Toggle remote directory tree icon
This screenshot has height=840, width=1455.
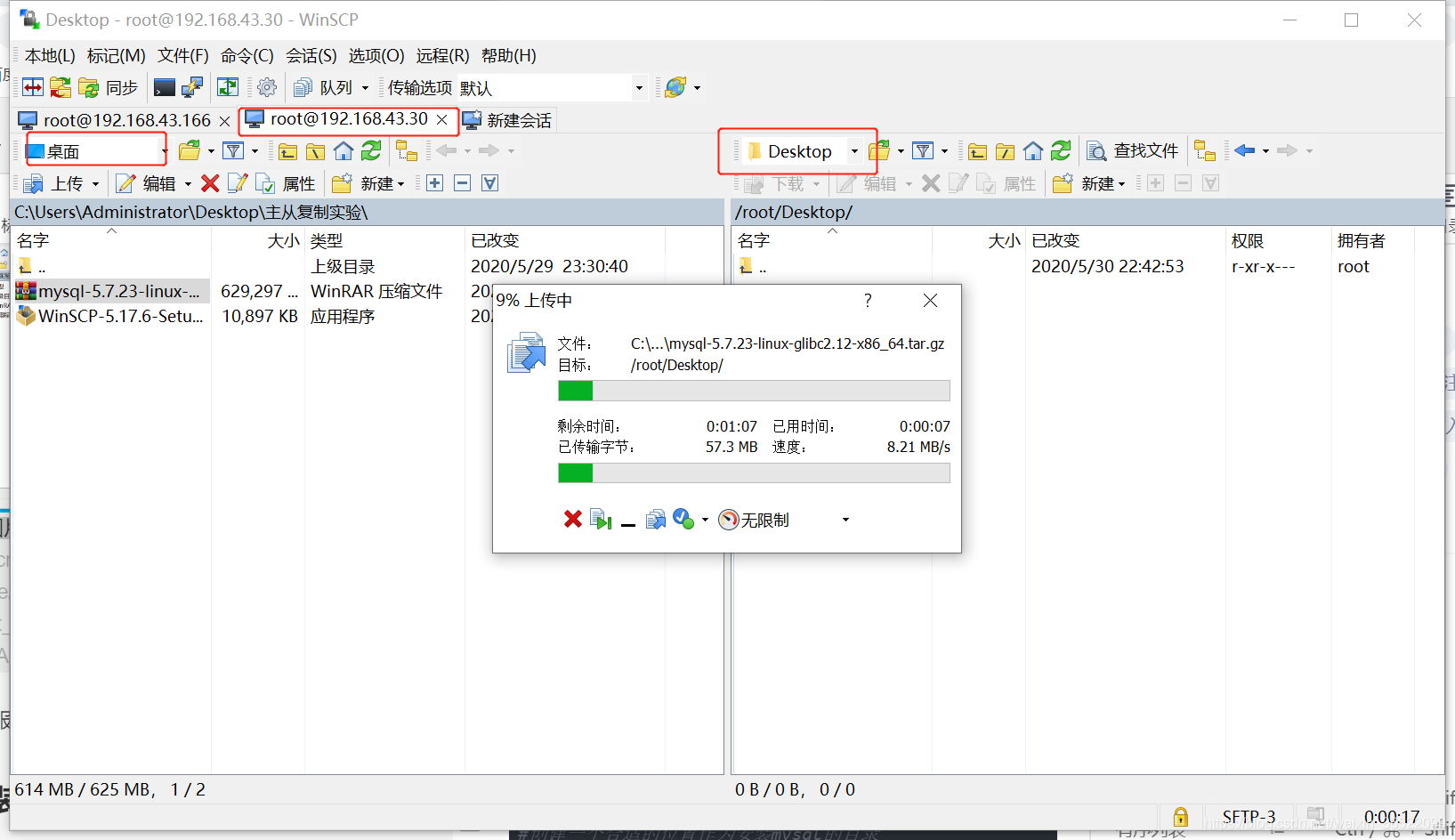[1205, 150]
